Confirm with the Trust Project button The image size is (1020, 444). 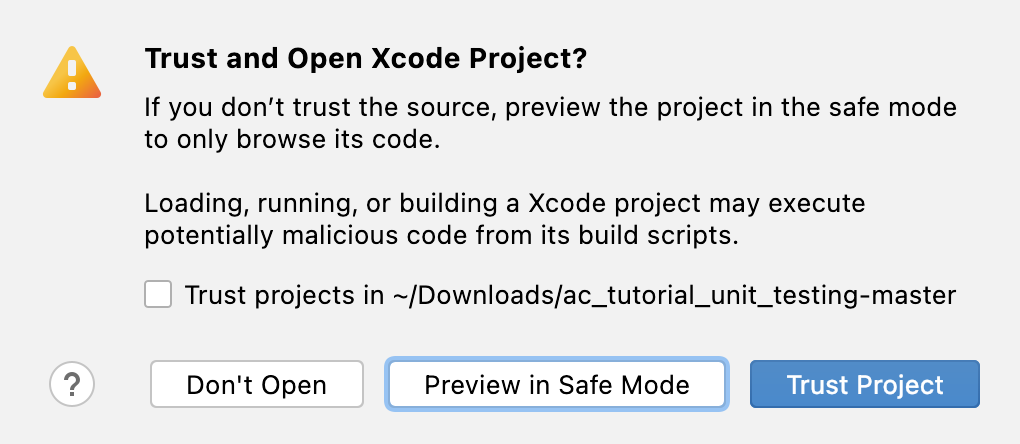[865, 385]
